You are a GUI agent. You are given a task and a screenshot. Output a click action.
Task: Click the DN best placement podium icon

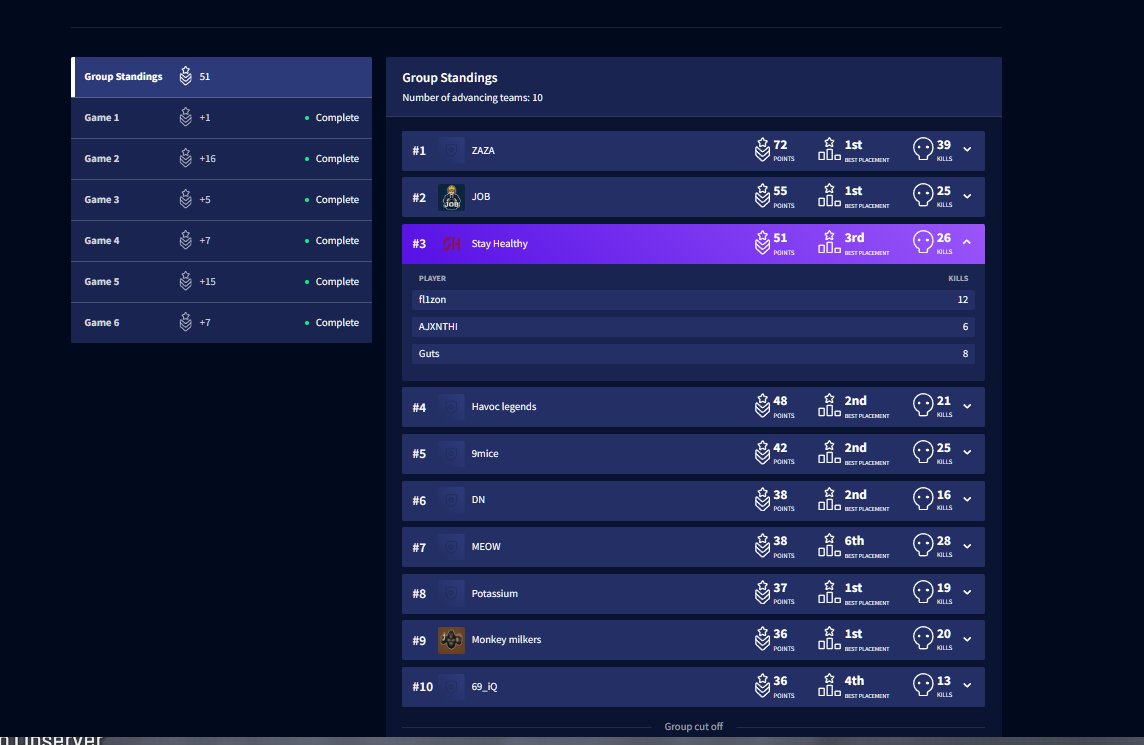829,498
